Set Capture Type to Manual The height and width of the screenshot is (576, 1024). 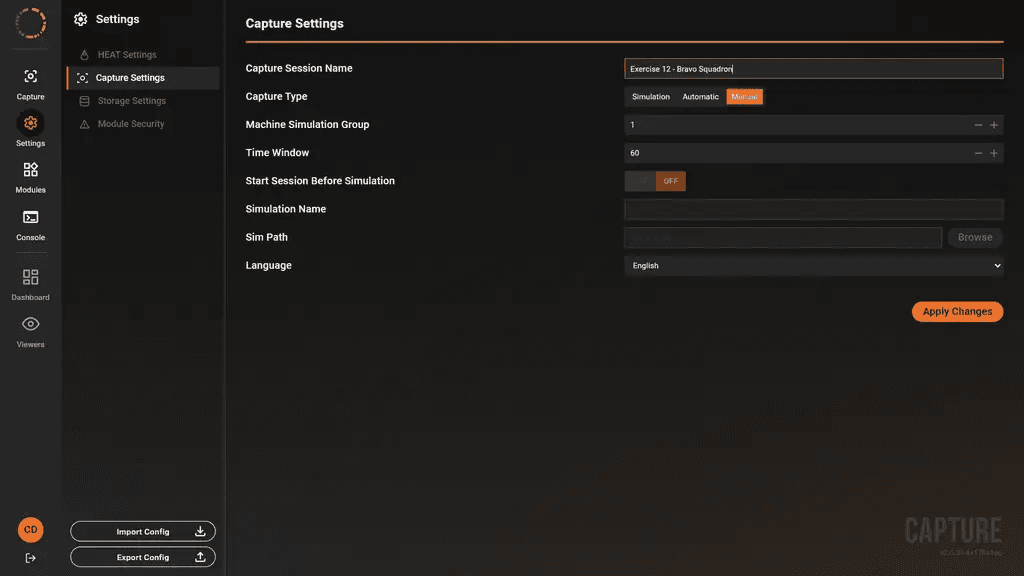[744, 97]
